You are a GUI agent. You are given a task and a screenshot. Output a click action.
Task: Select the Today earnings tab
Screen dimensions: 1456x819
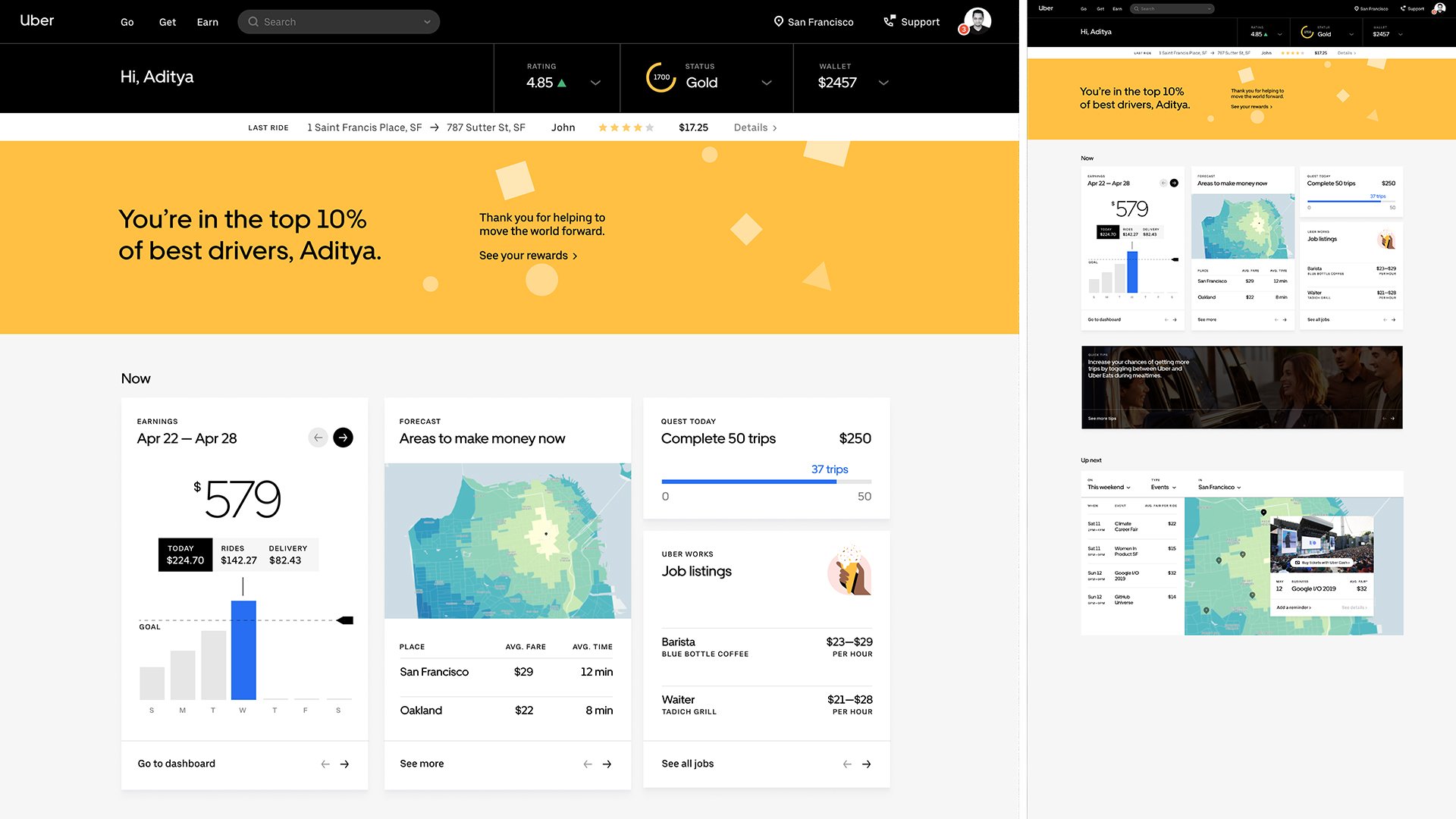tap(185, 554)
